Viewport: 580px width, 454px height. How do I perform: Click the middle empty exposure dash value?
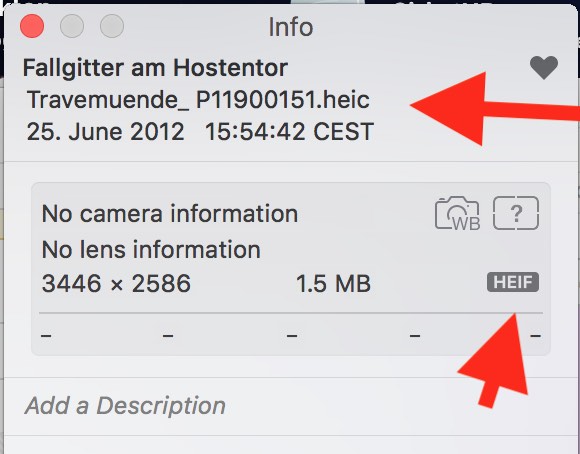coord(292,336)
